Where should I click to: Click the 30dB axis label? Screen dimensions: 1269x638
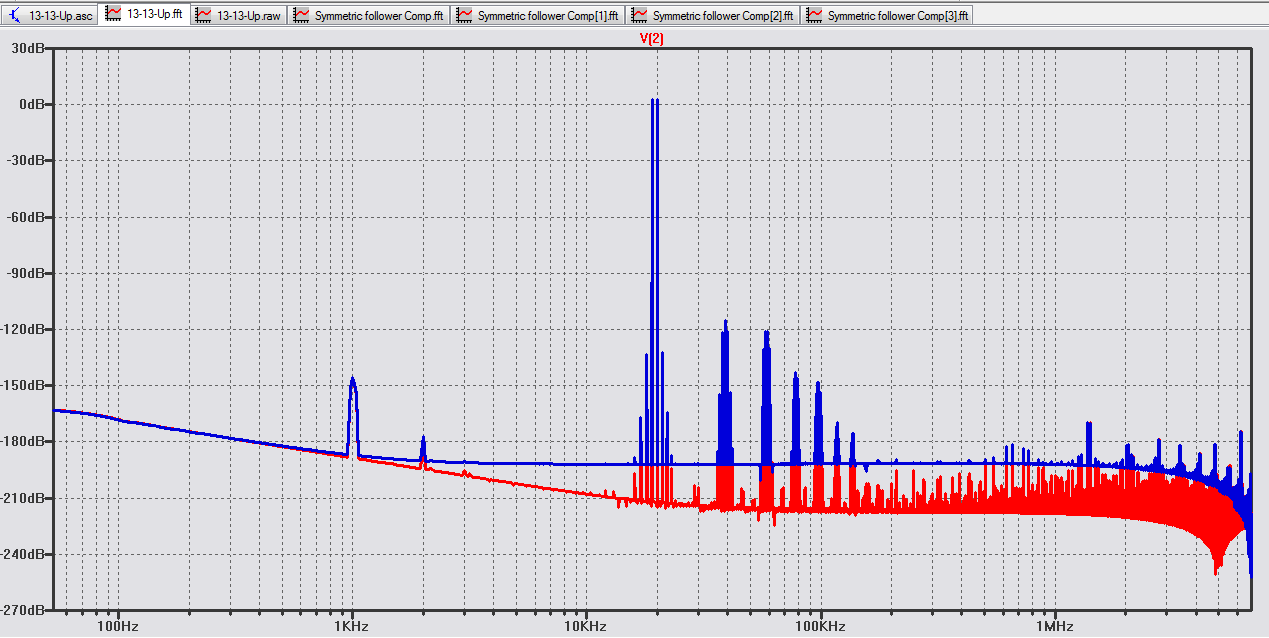(29, 48)
